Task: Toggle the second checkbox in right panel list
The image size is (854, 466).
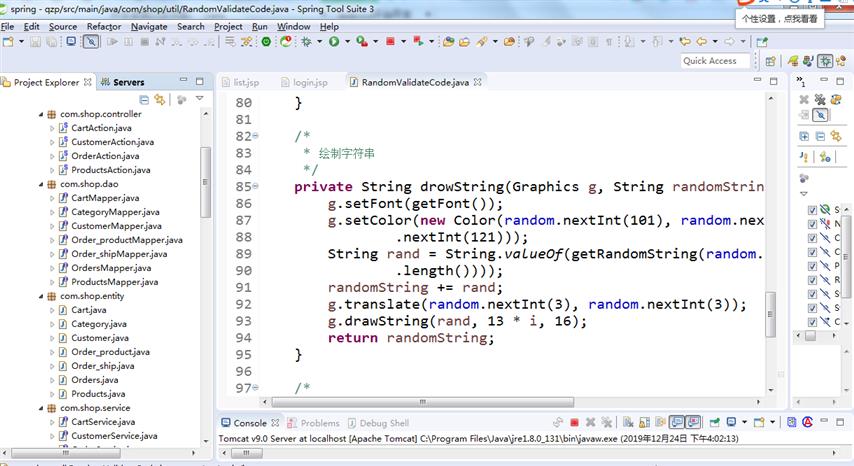Action: 812,224
